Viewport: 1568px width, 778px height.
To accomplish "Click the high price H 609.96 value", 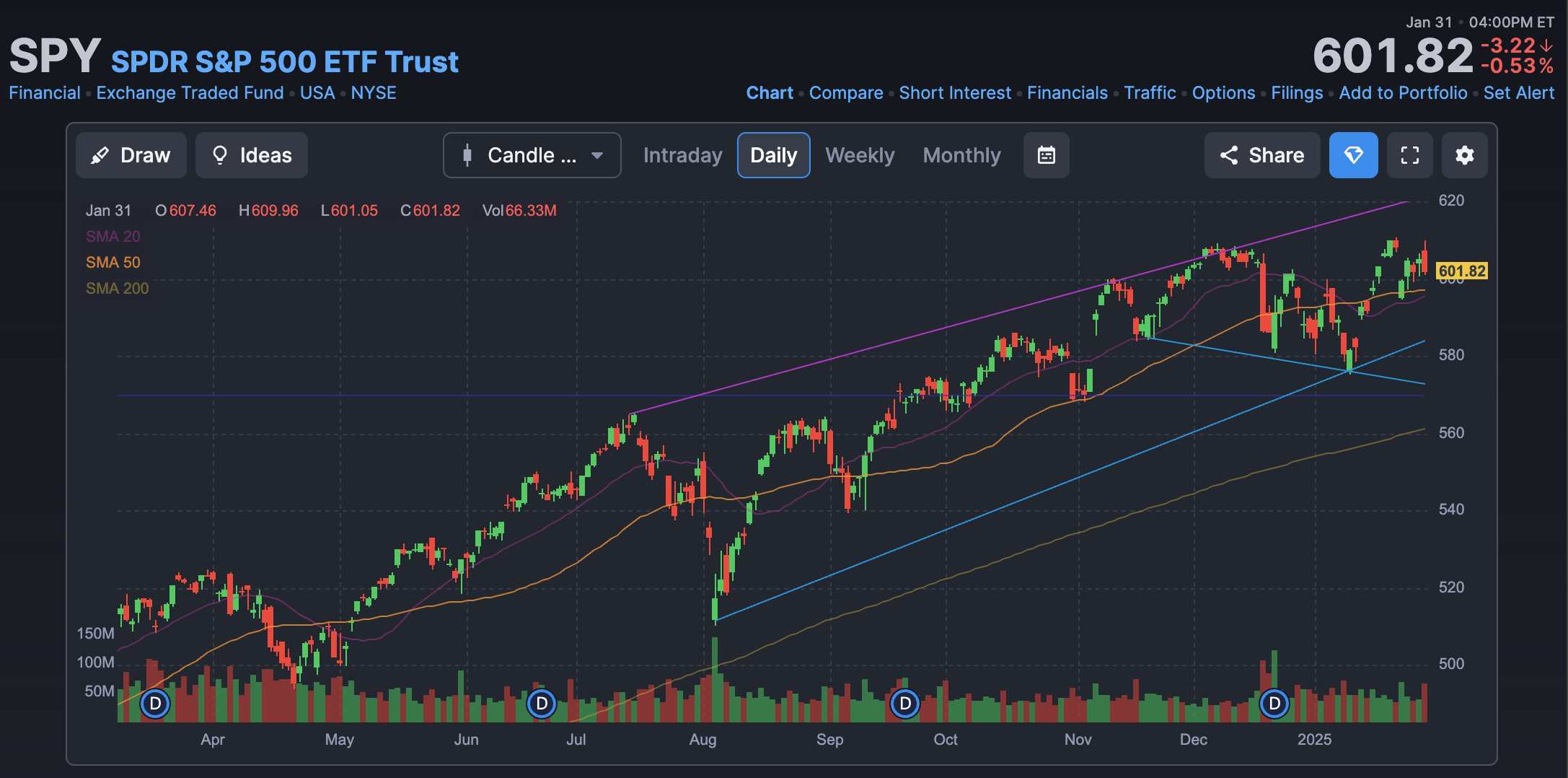I will (x=268, y=211).
